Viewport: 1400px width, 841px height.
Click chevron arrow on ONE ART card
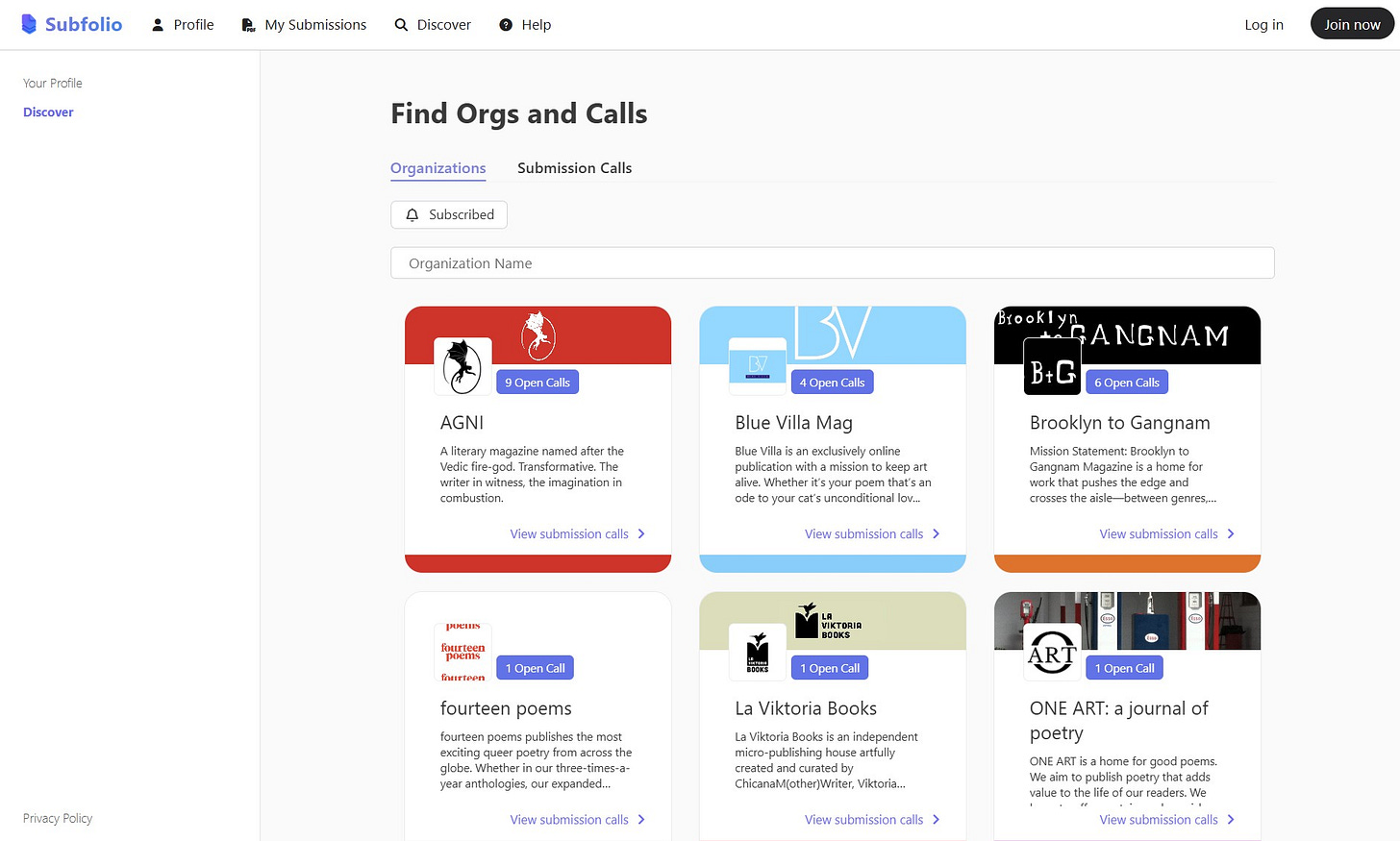(x=1231, y=820)
